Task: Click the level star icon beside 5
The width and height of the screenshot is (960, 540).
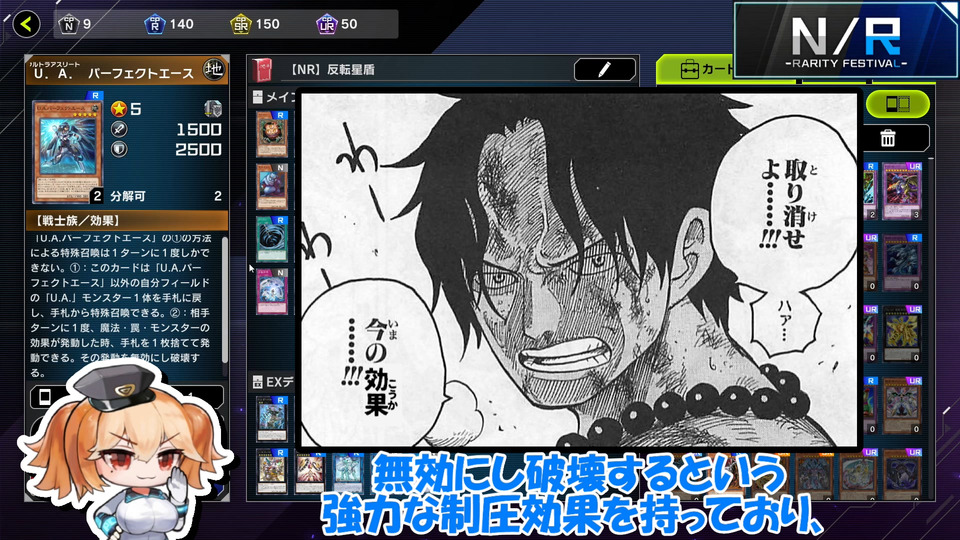Action: 119,109
